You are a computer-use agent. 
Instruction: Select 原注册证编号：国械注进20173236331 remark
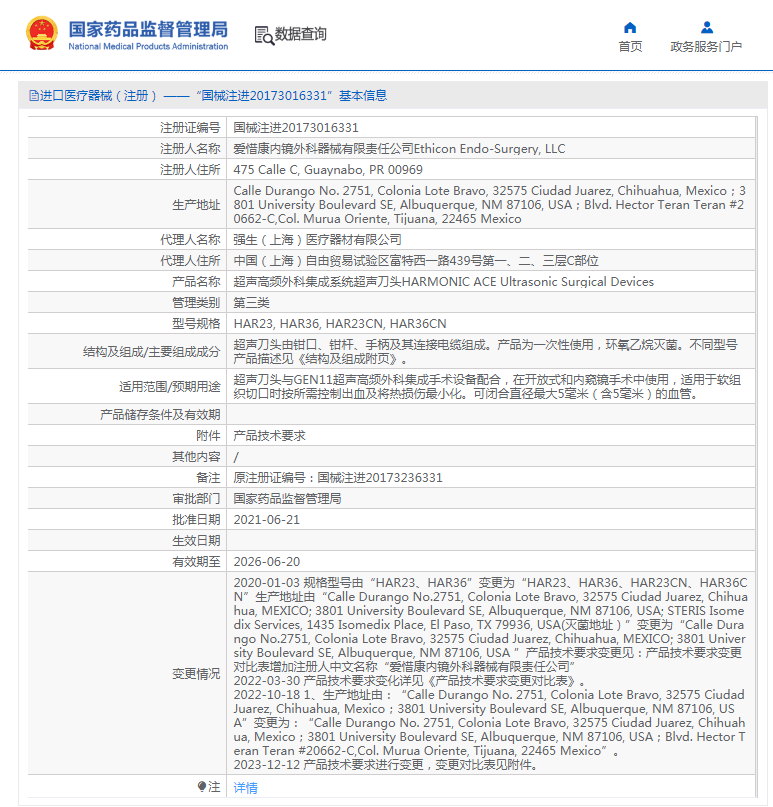pyautogui.click(x=338, y=478)
